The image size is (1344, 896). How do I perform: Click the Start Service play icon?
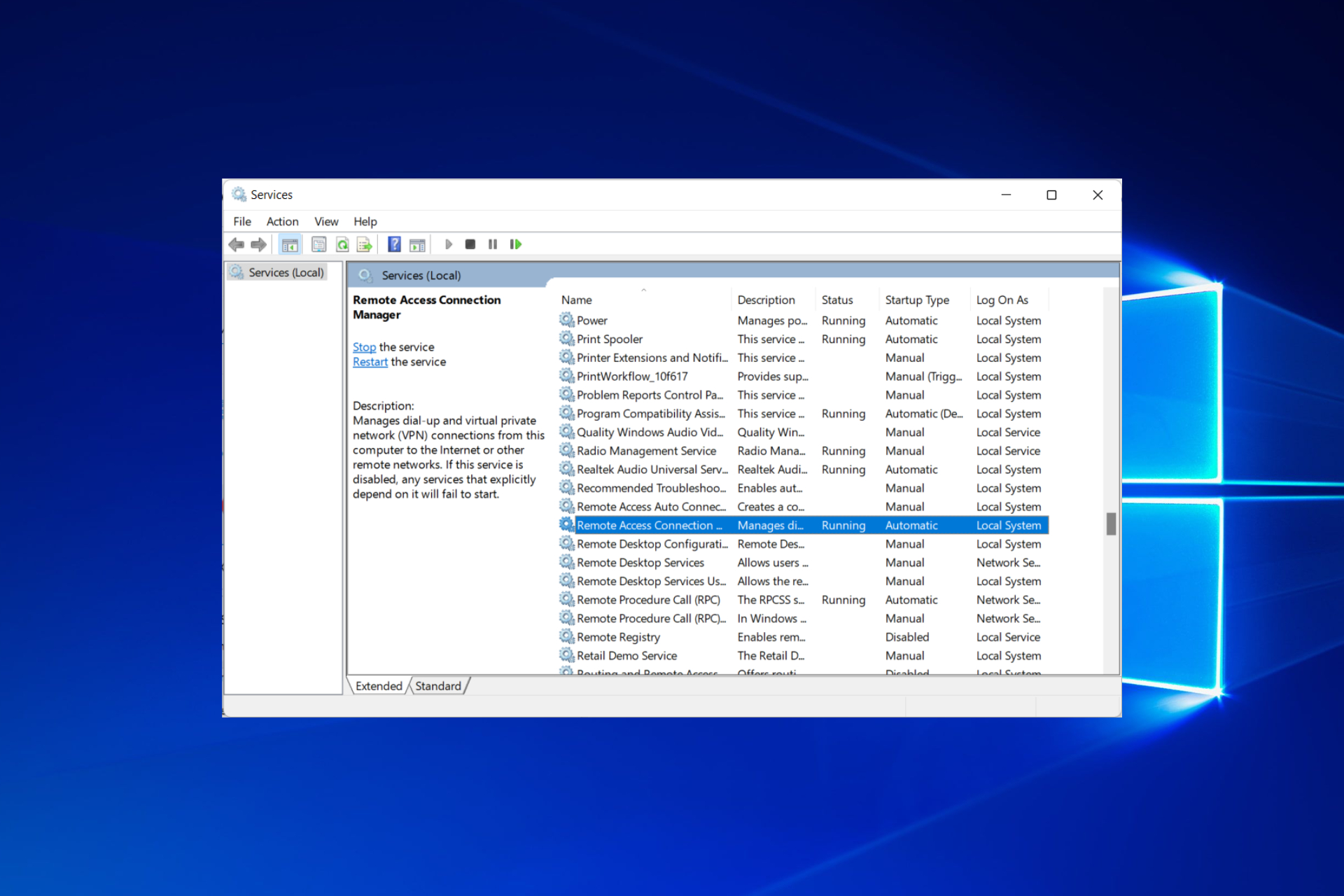pyautogui.click(x=449, y=244)
